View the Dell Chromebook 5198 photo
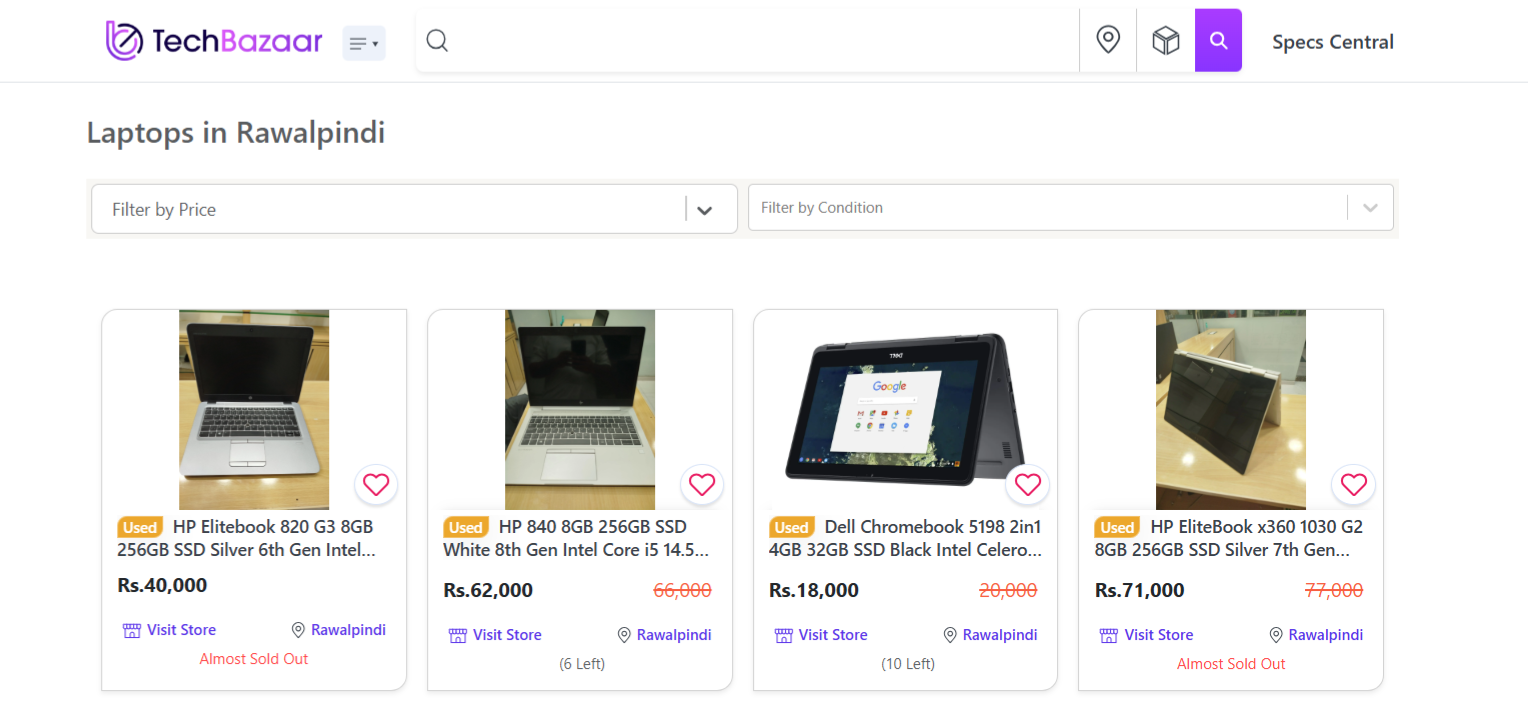1528x705 pixels. (x=905, y=410)
